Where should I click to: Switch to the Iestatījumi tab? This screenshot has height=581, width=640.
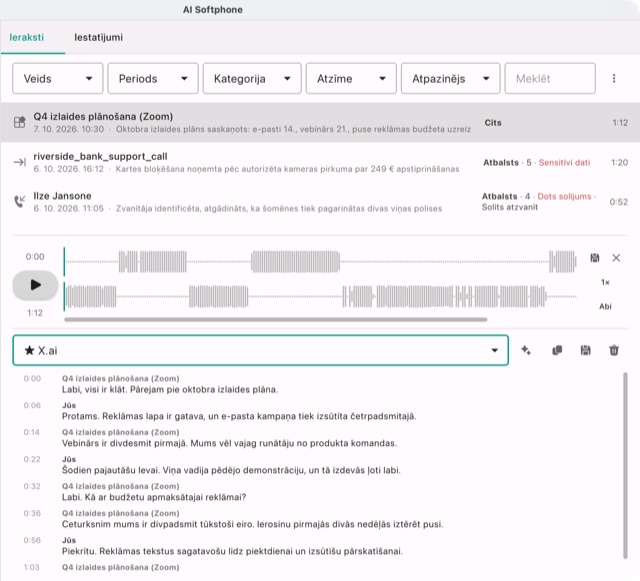coord(98,37)
